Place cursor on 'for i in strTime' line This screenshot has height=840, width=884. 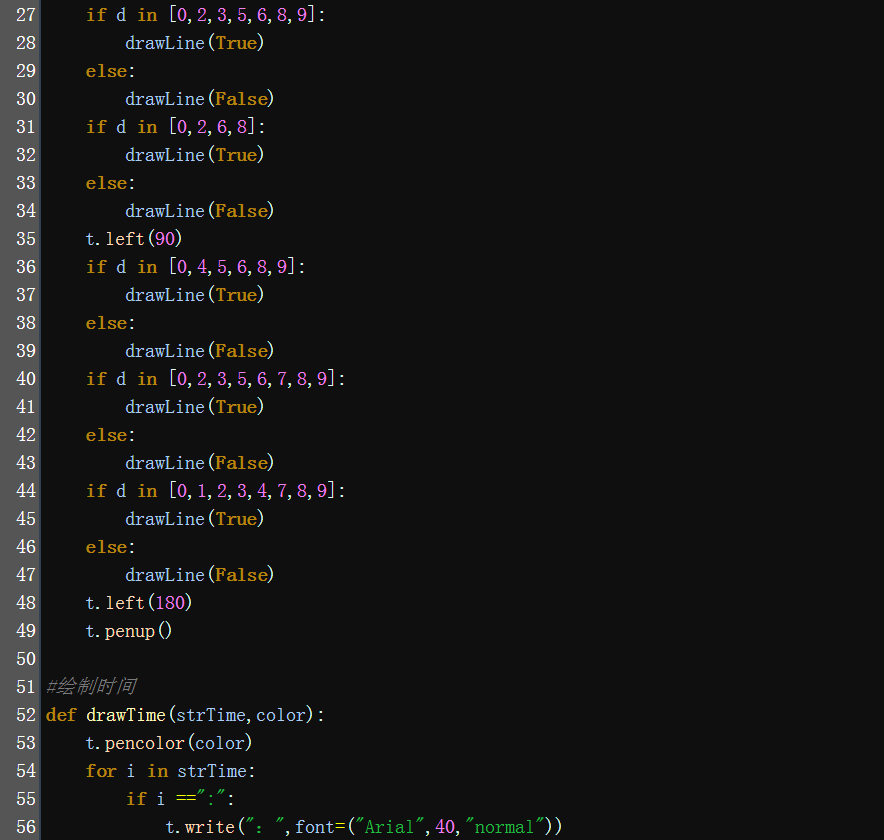coord(170,771)
